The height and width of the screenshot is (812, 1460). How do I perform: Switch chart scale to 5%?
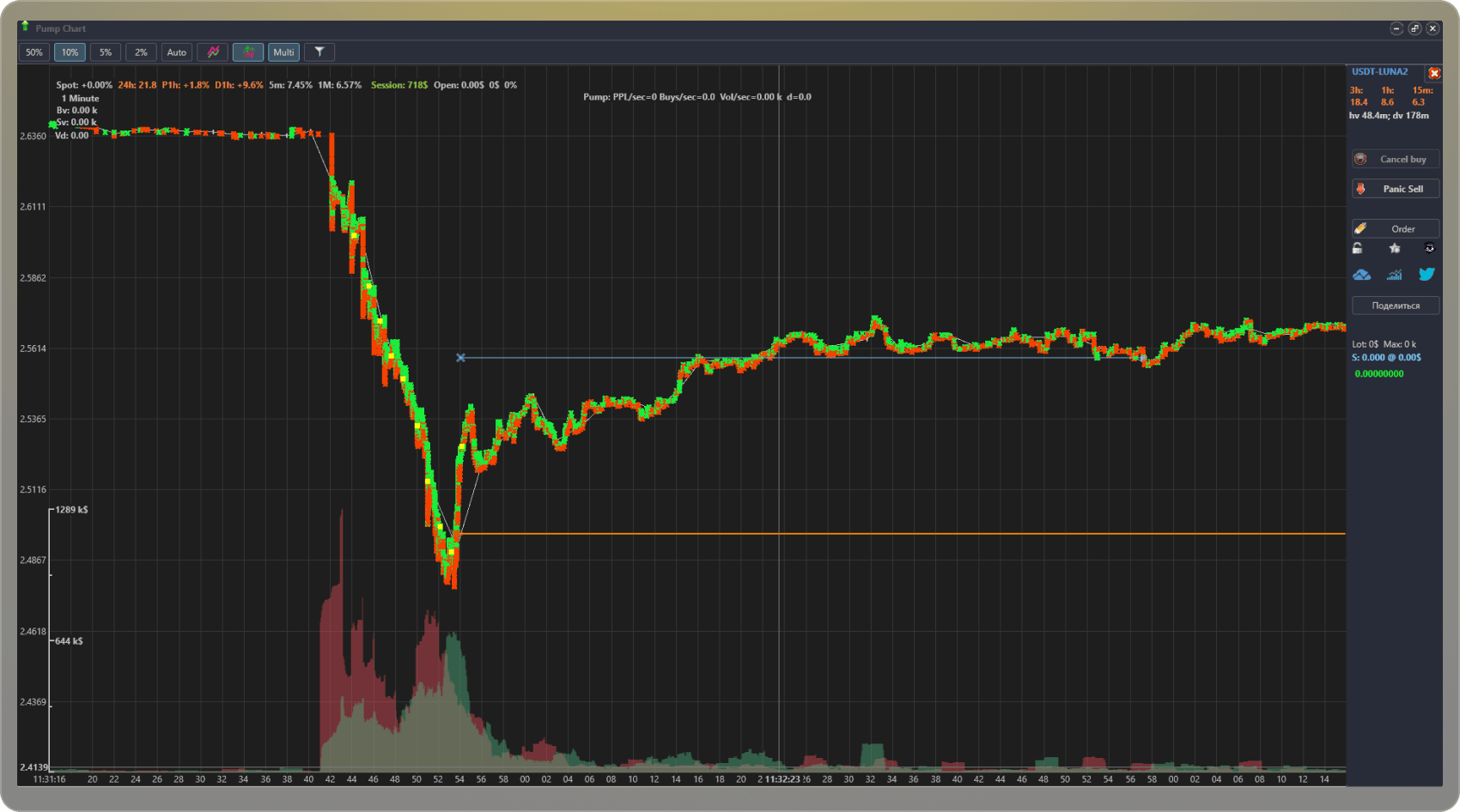(x=106, y=52)
